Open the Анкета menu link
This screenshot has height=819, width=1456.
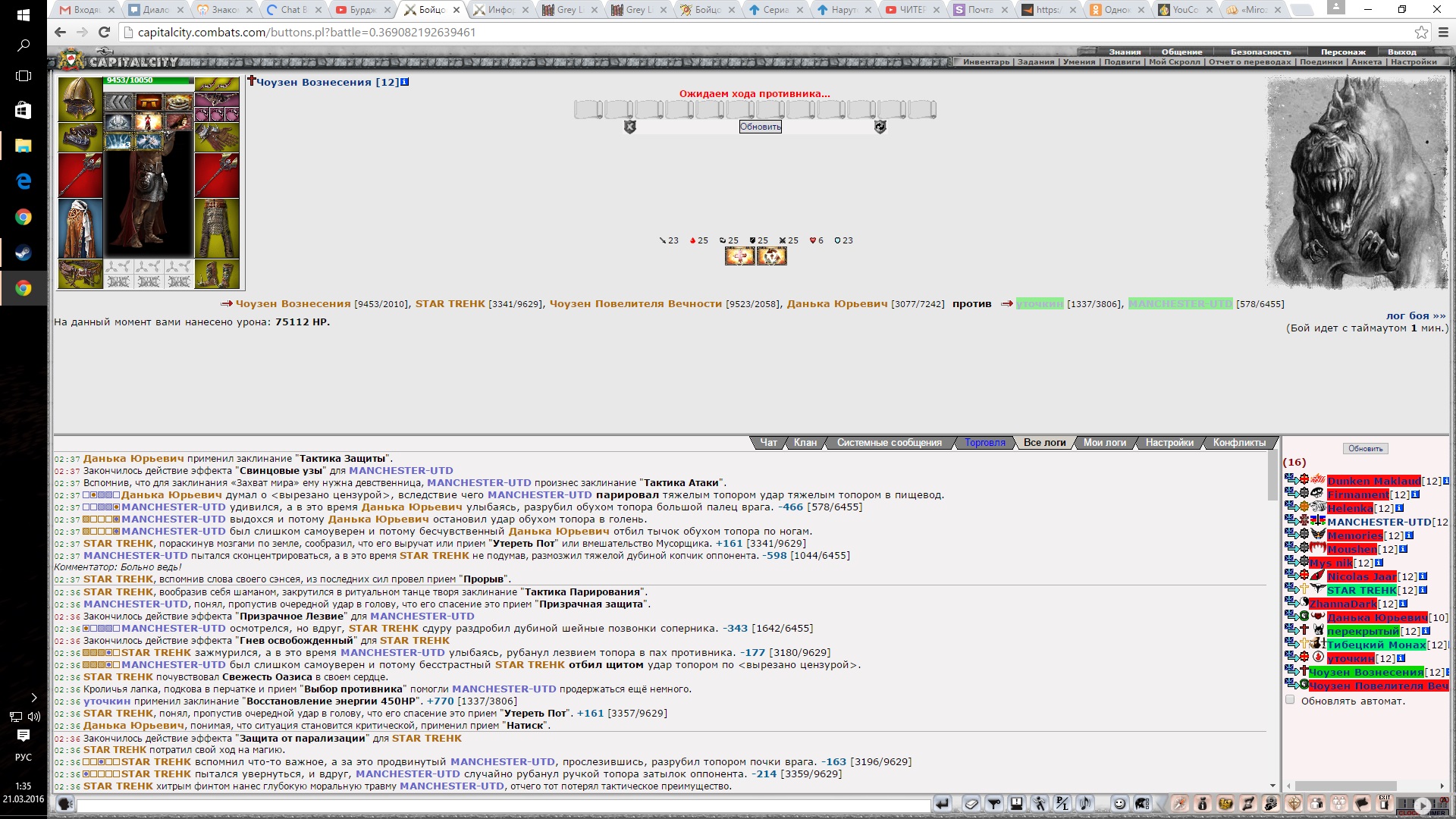(1367, 62)
